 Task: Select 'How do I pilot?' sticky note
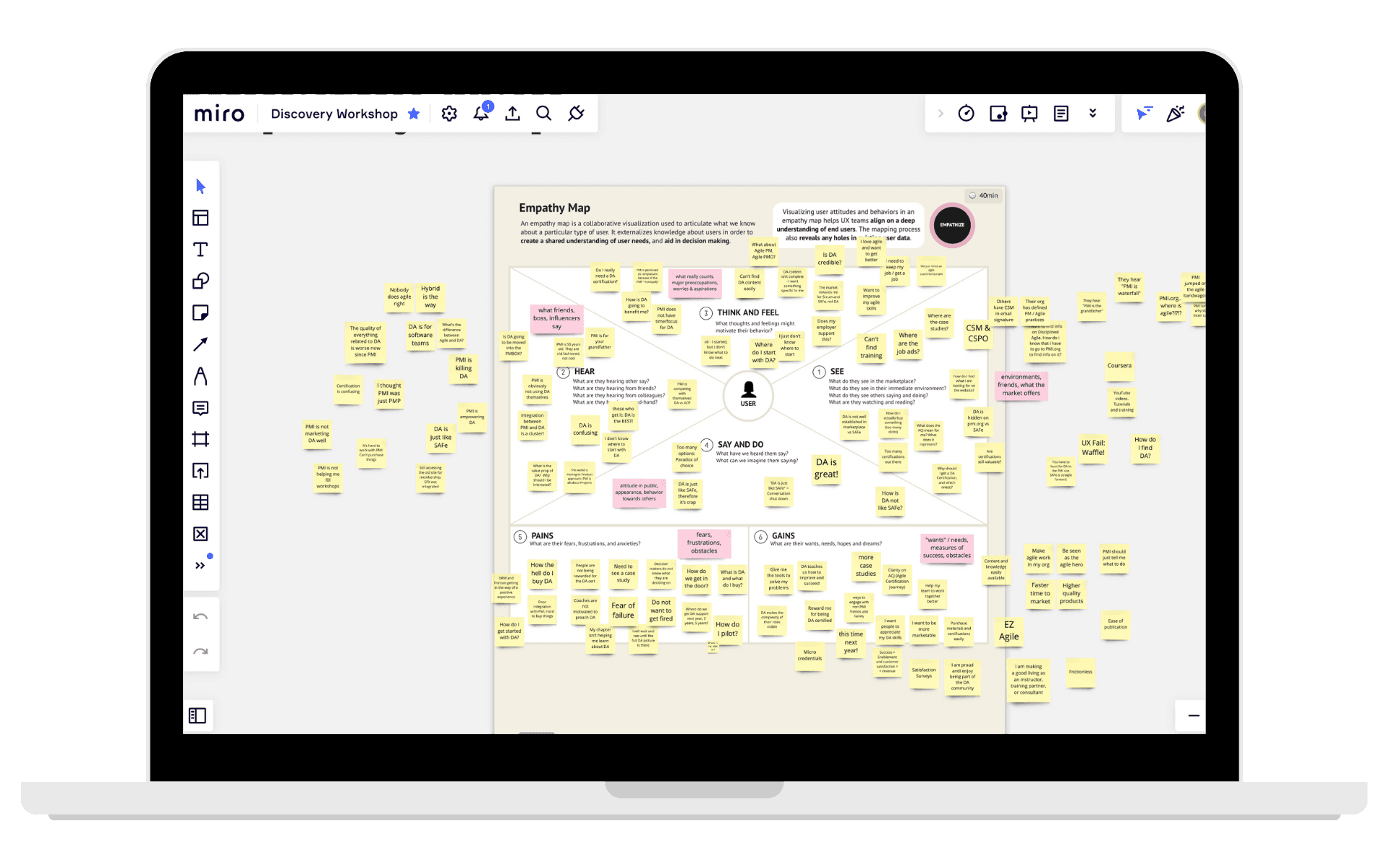pyautogui.click(x=728, y=629)
